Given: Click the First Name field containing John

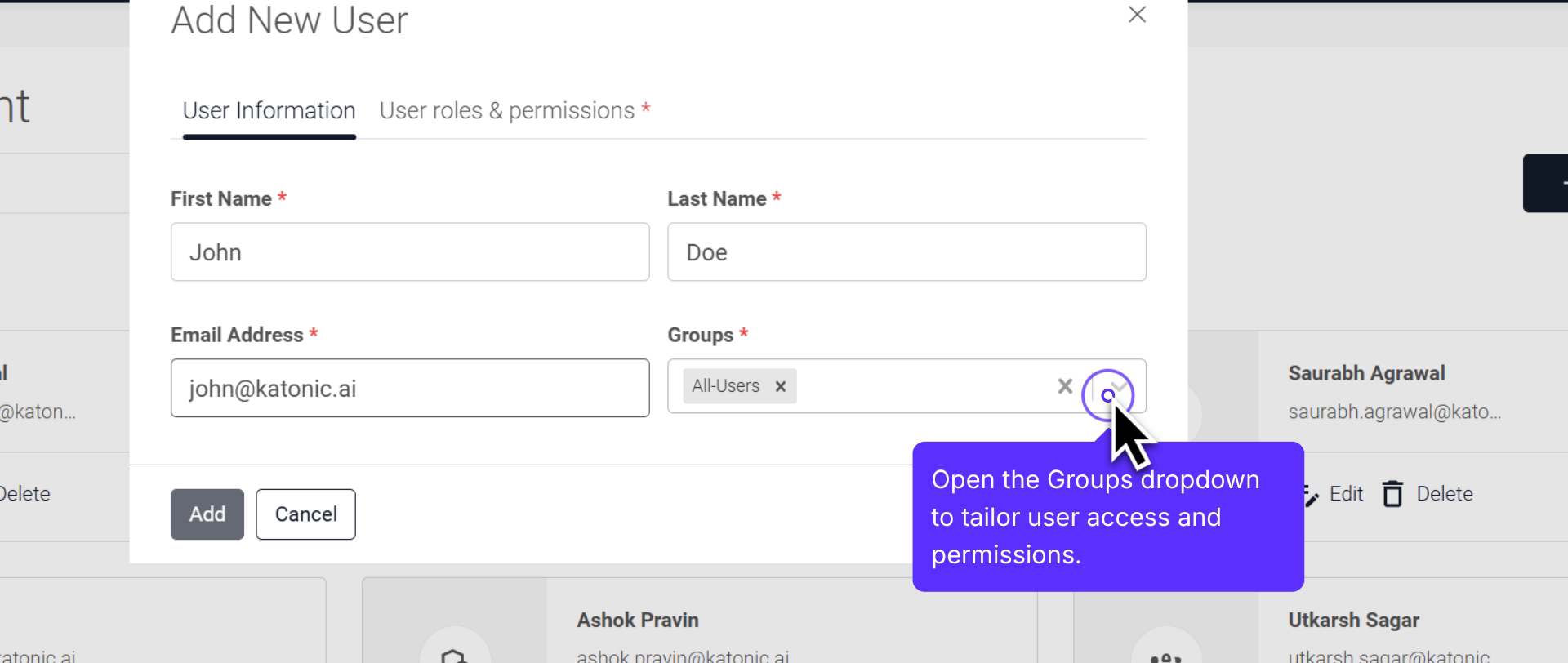Looking at the screenshot, I should tap(410, 251).
